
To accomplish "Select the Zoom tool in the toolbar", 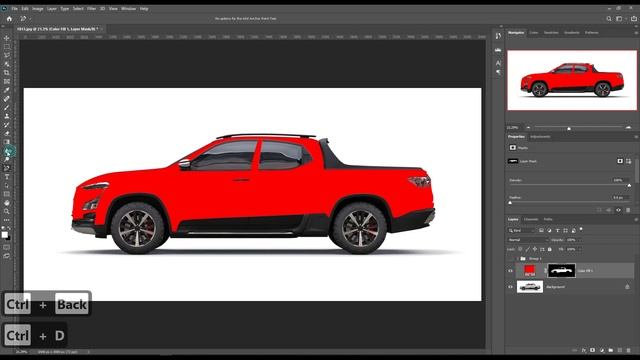I will [x=7, y=211].
